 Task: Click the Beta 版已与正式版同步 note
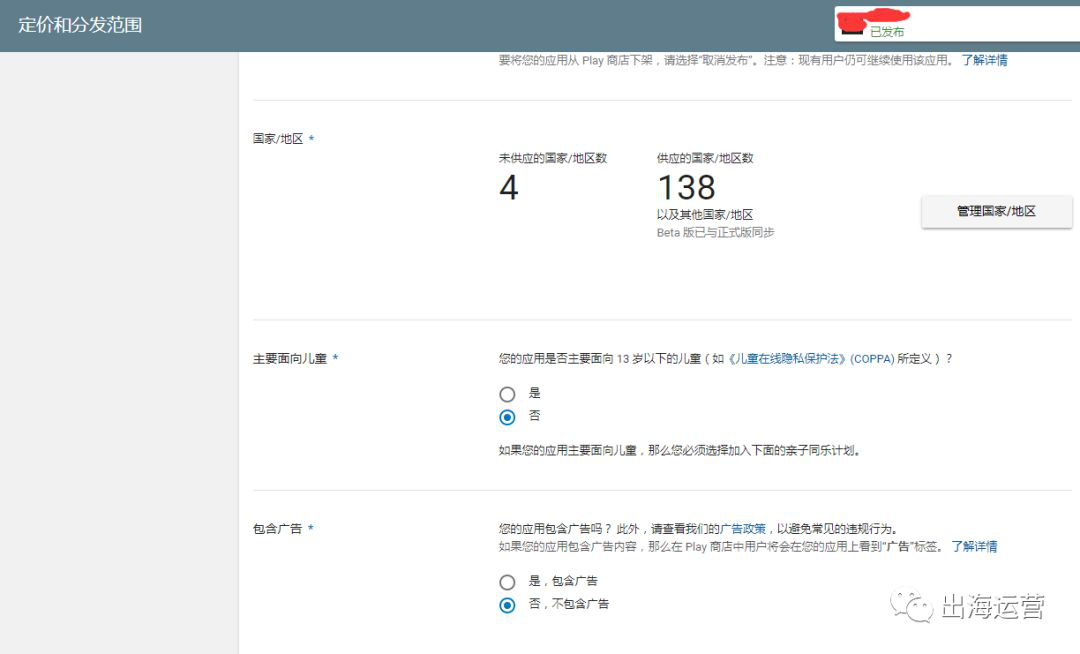click(715, 233)
